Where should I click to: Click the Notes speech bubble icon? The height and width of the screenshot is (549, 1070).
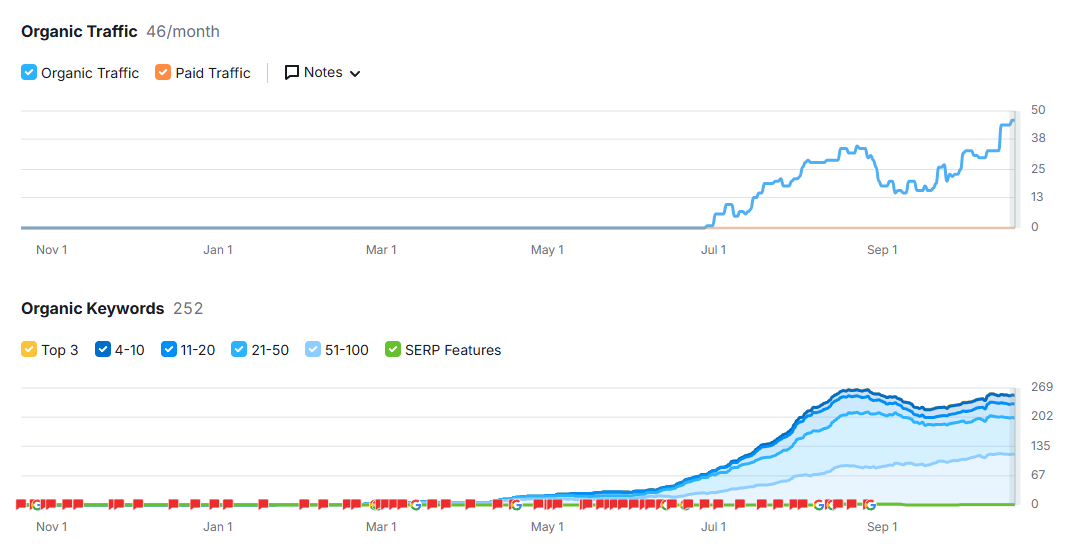coord(292,73)
